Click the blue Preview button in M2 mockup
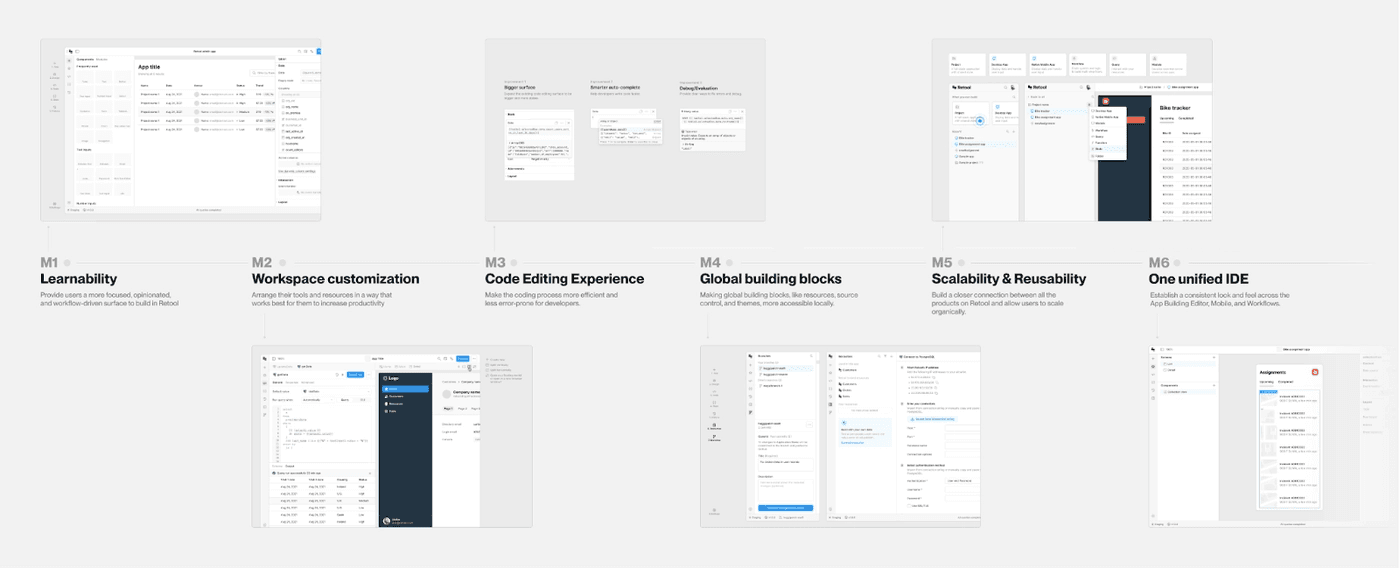The width and height of the screenshot is (1400, 569). (x=462, y=358)
